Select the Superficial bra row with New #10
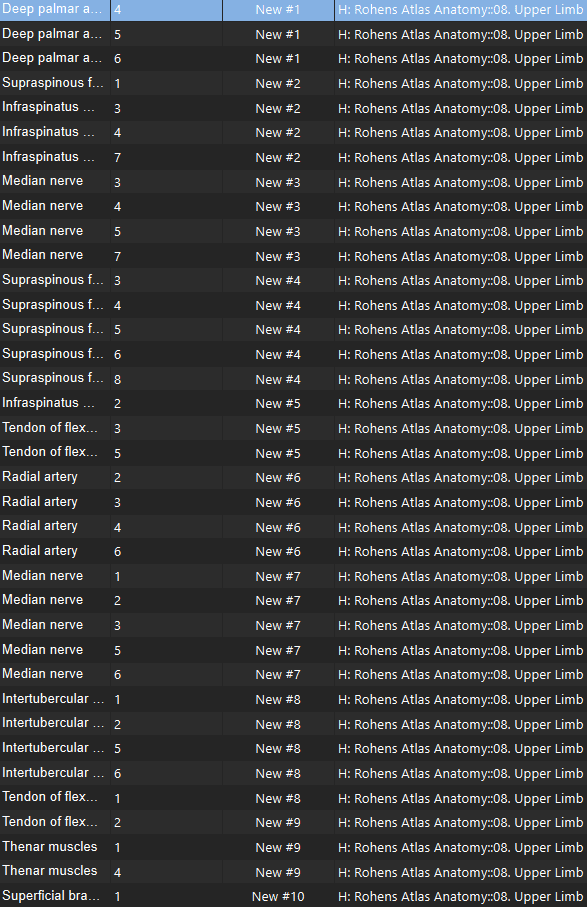This screenshot has width=587, height=907. [x=293, y=896]
